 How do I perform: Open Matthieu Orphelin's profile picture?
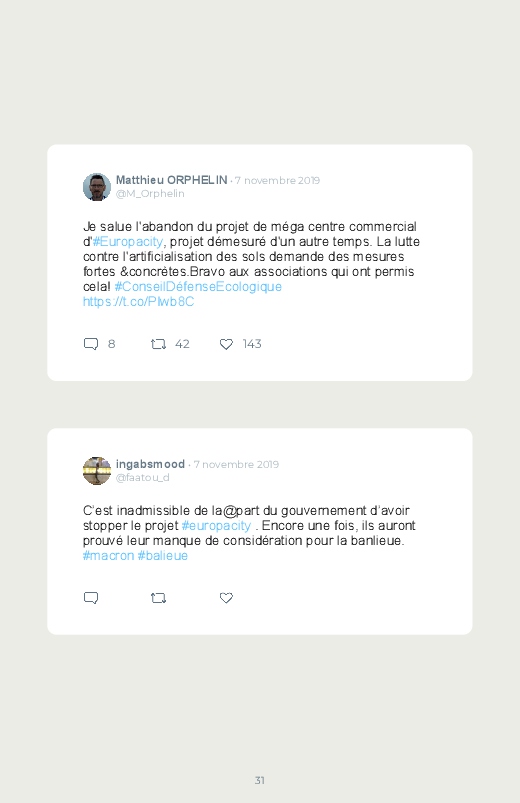coord(97,187)
